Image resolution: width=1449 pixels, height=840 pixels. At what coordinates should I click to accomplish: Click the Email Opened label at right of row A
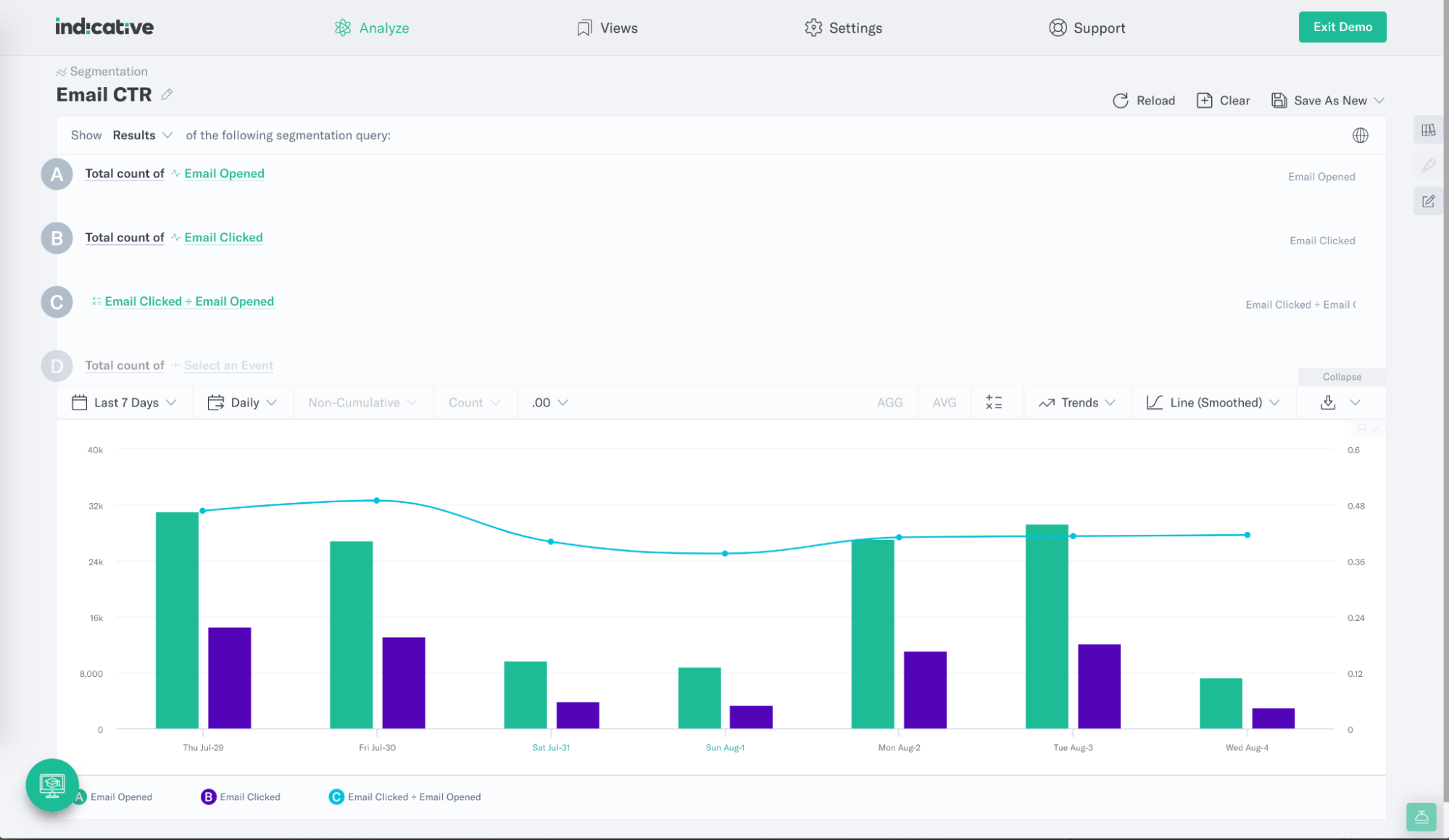click(1321, 176)
